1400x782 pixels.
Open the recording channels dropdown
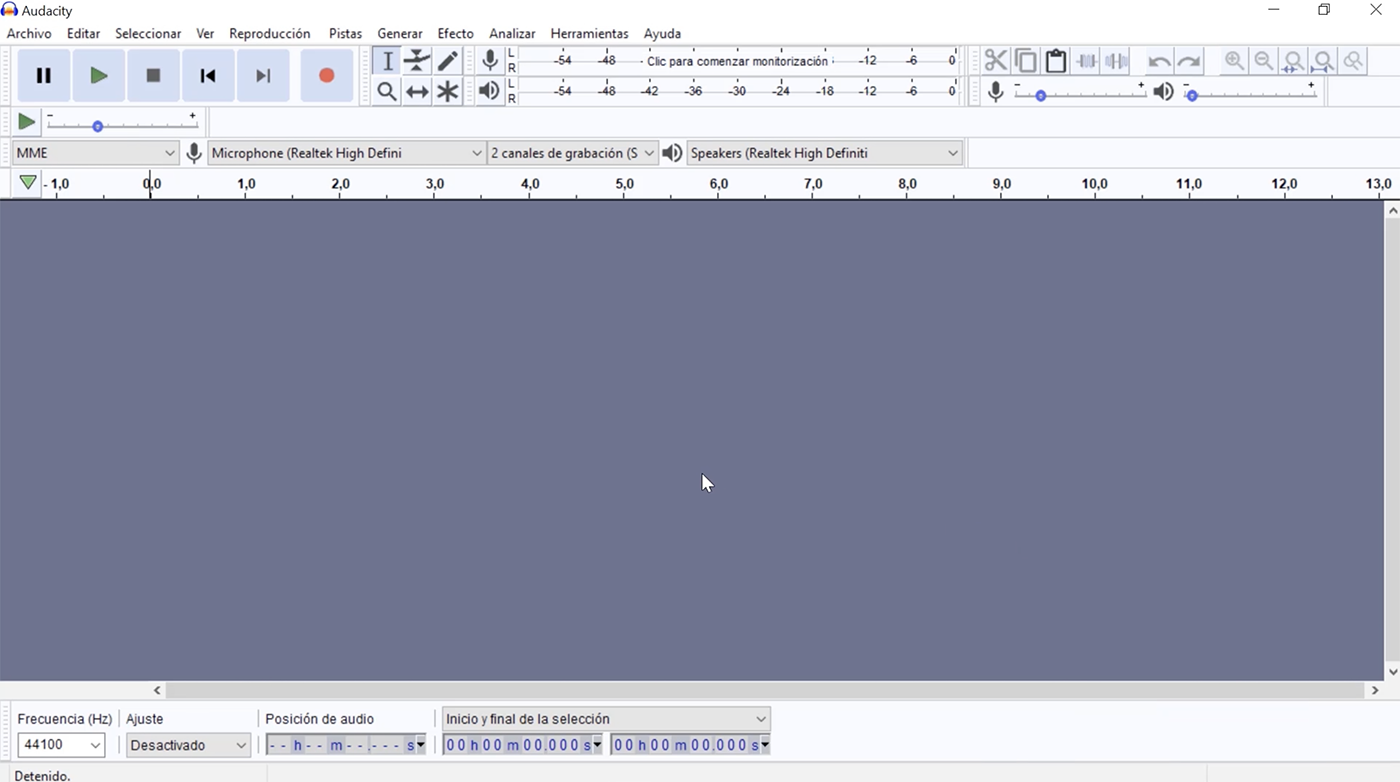573,153
